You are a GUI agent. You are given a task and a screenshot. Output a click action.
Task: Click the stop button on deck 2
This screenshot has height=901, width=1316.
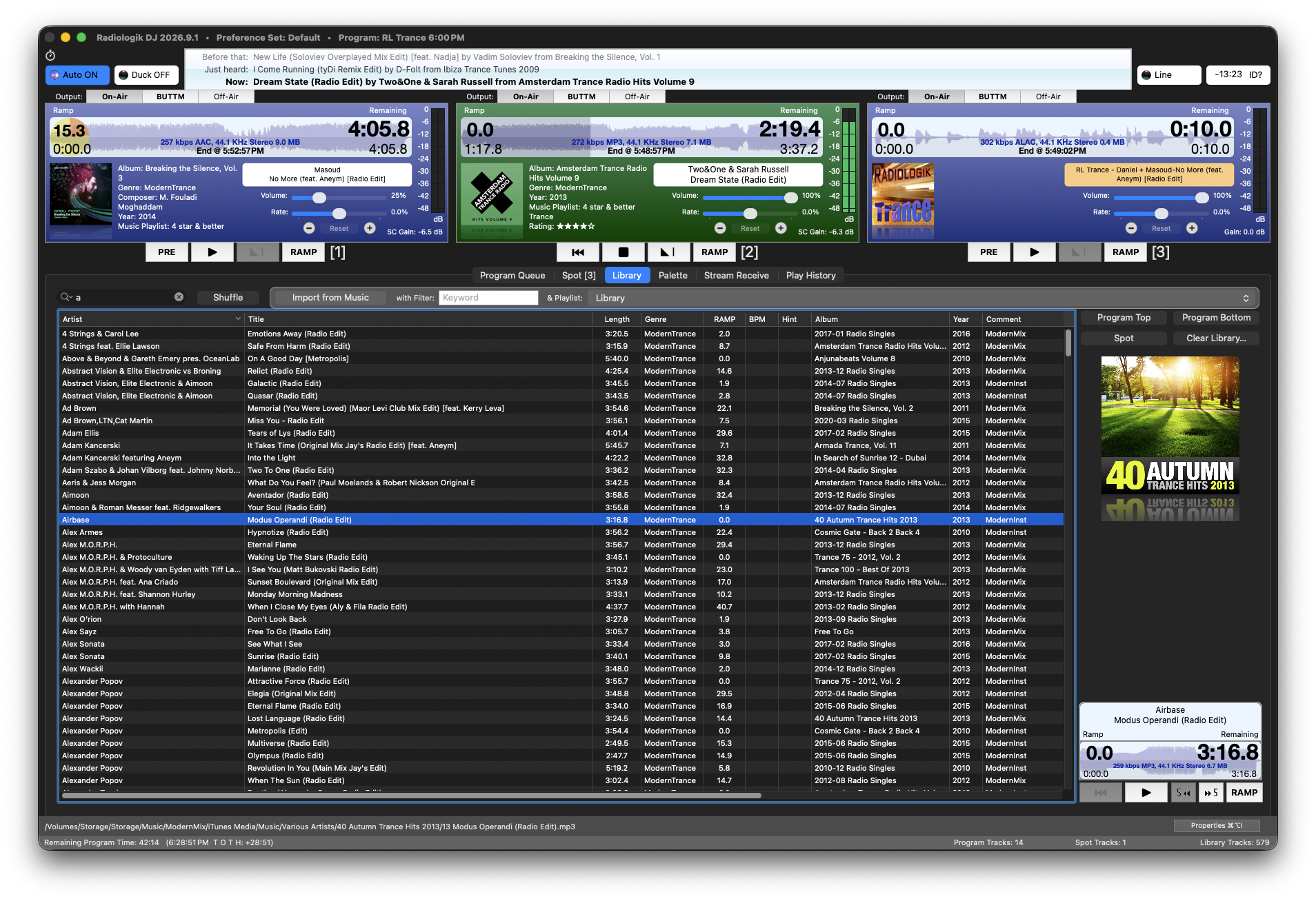(x=623, y=252)
